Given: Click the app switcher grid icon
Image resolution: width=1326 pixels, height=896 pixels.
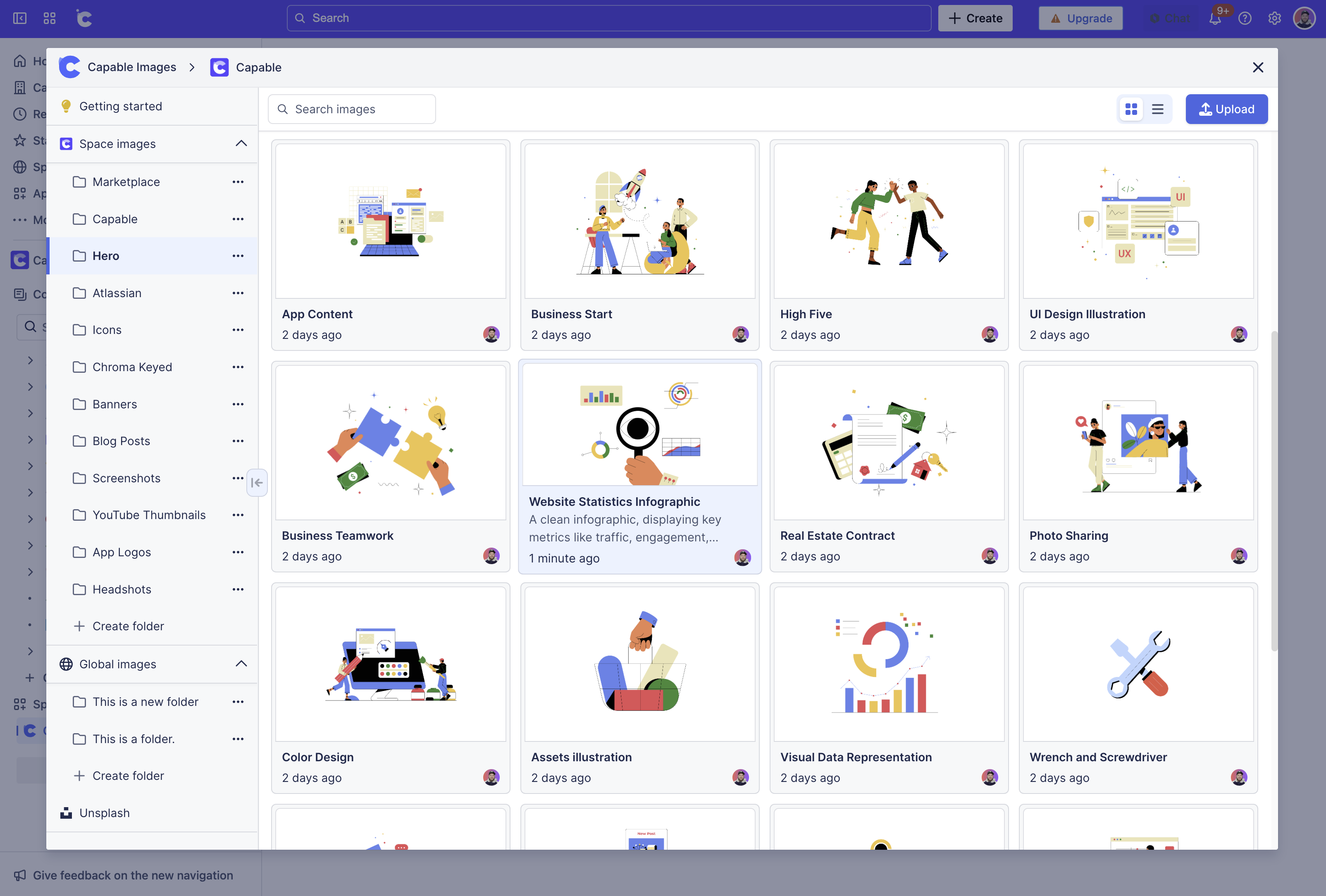Looking at the screenshot, I should coord(50,18).
